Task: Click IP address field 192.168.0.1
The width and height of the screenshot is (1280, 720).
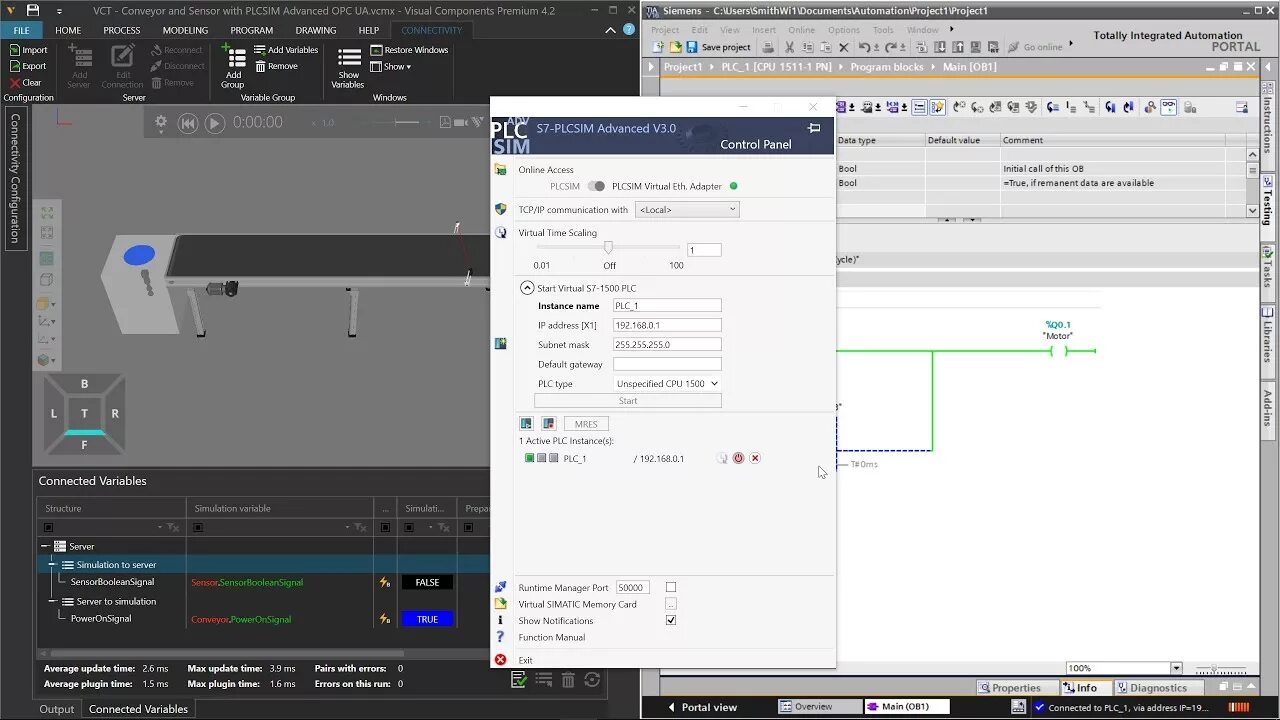Action: click(x=667, y=325)
